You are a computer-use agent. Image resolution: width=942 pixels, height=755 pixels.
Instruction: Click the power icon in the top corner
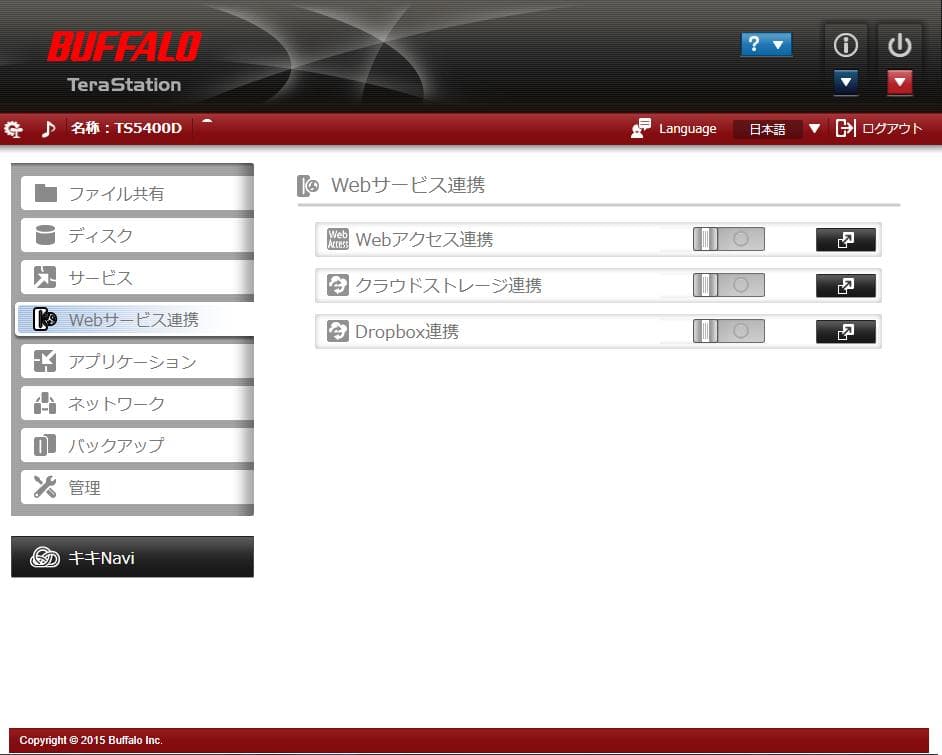tap(898, 44)
